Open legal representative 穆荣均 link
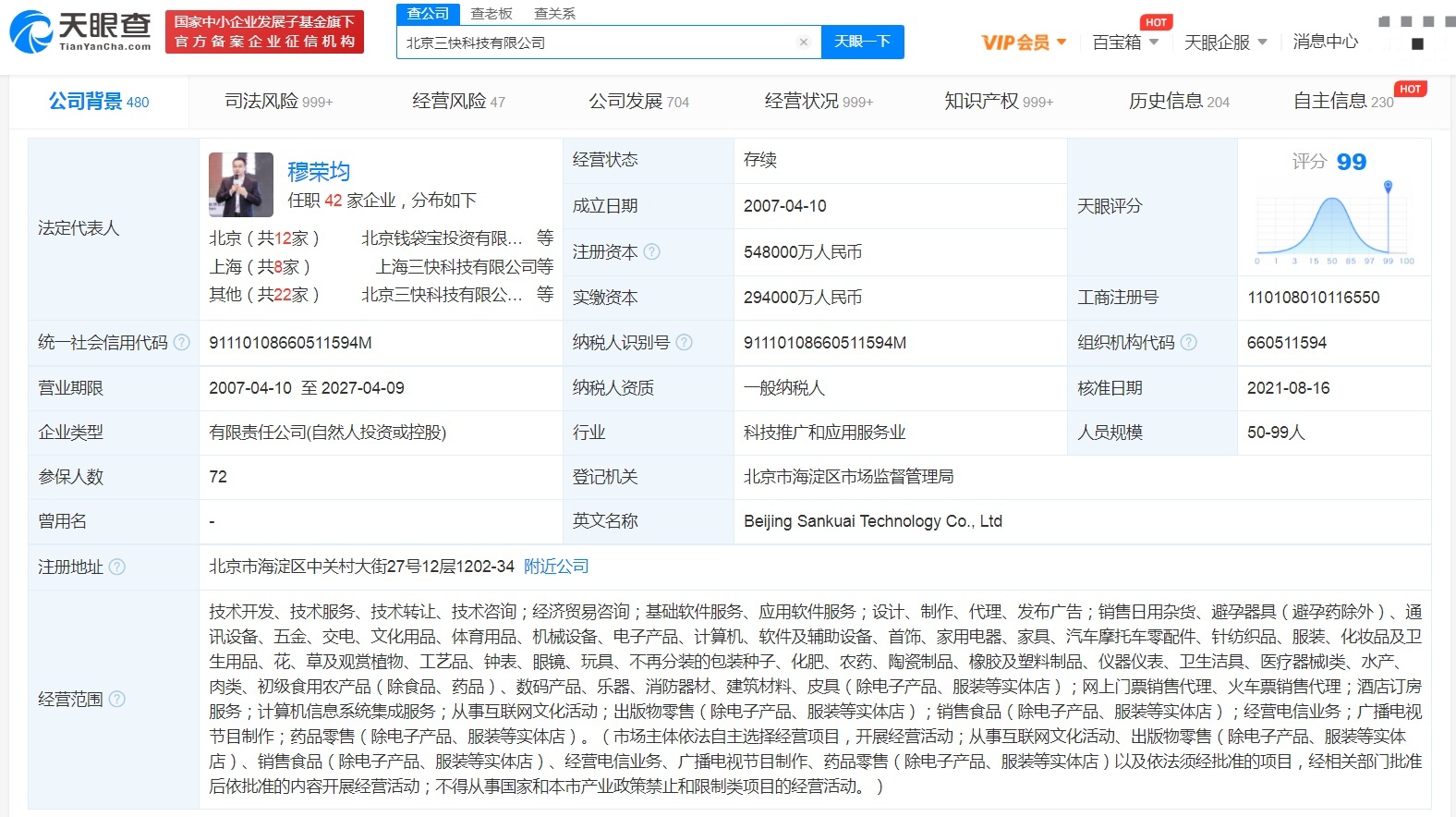 click(319, 171)
